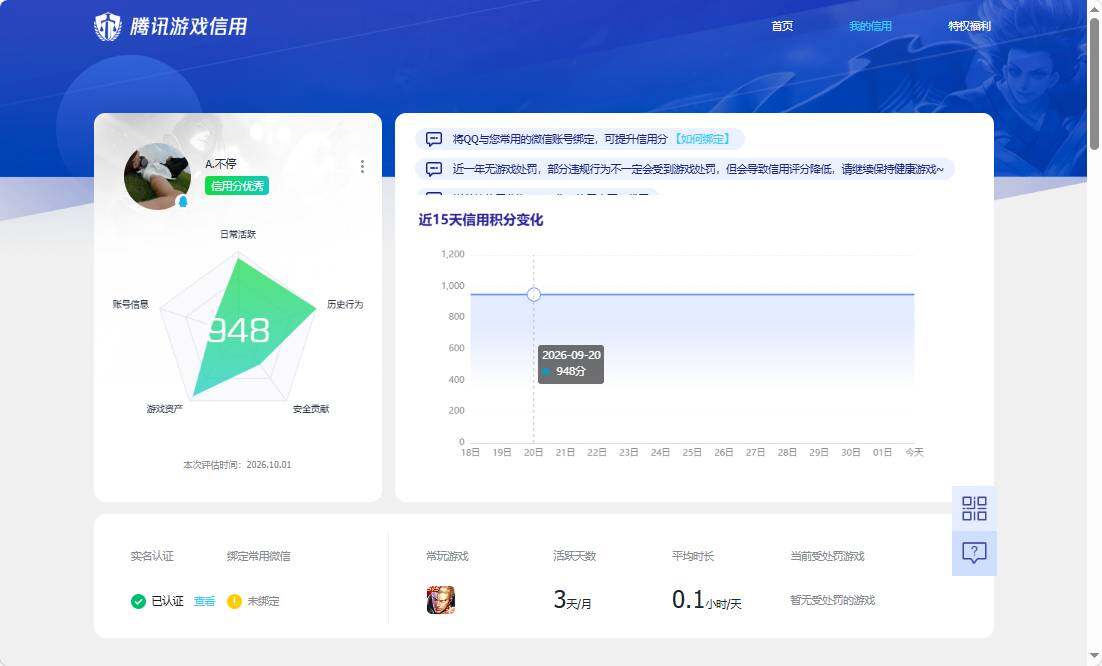Click the 2026-09-20 948分 tooltip
This screenshot has width=1102, height=666.
tap(571, 364)
